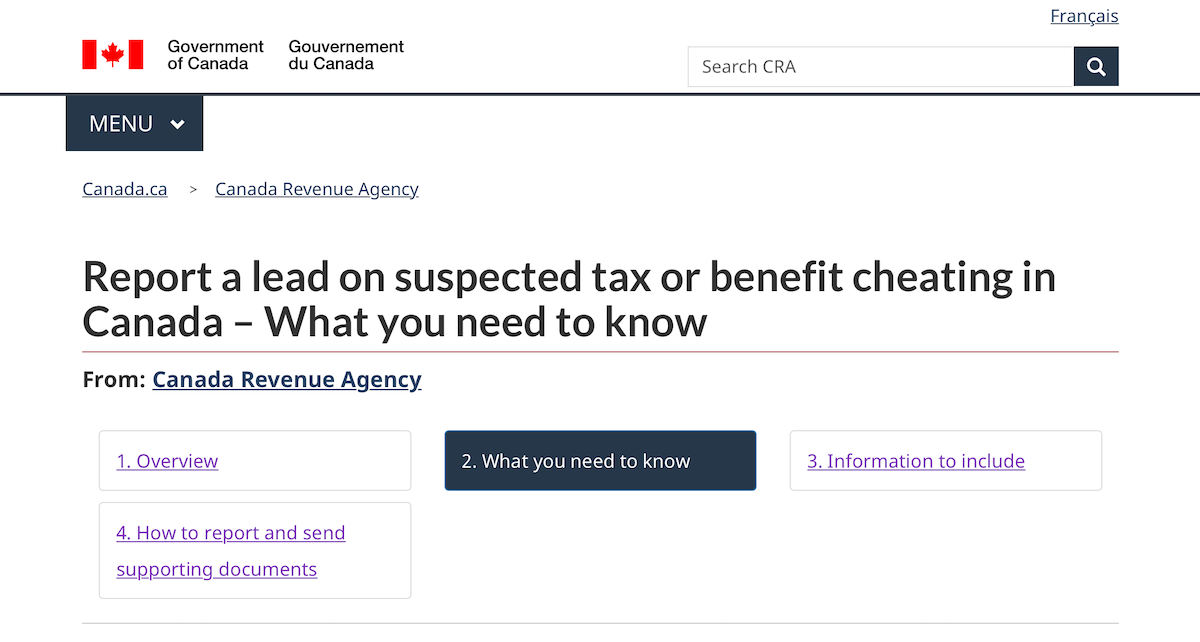This screenshot has width=1200, height=642.
Task: Open the Canada Revenue Agency breadcrumb link
Action: tap(317, 189)
